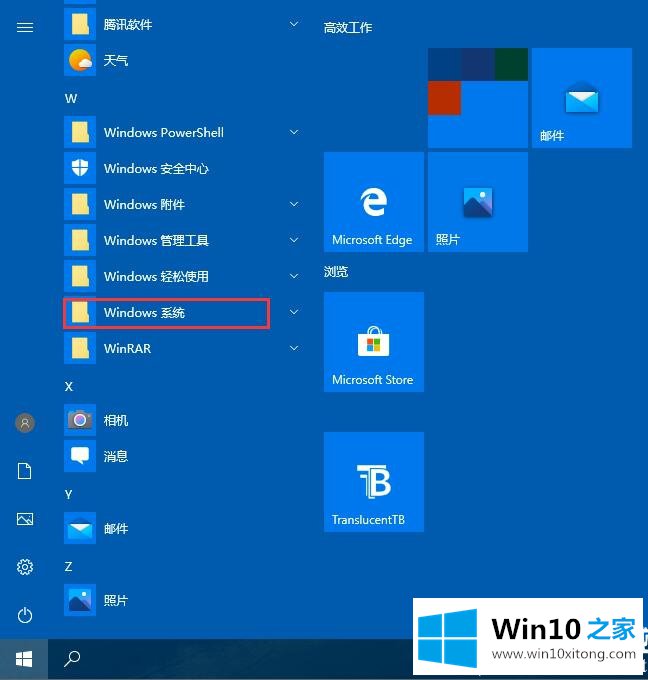
Task: Open Pictures from the sidebar
Action: tap(25, 519)
